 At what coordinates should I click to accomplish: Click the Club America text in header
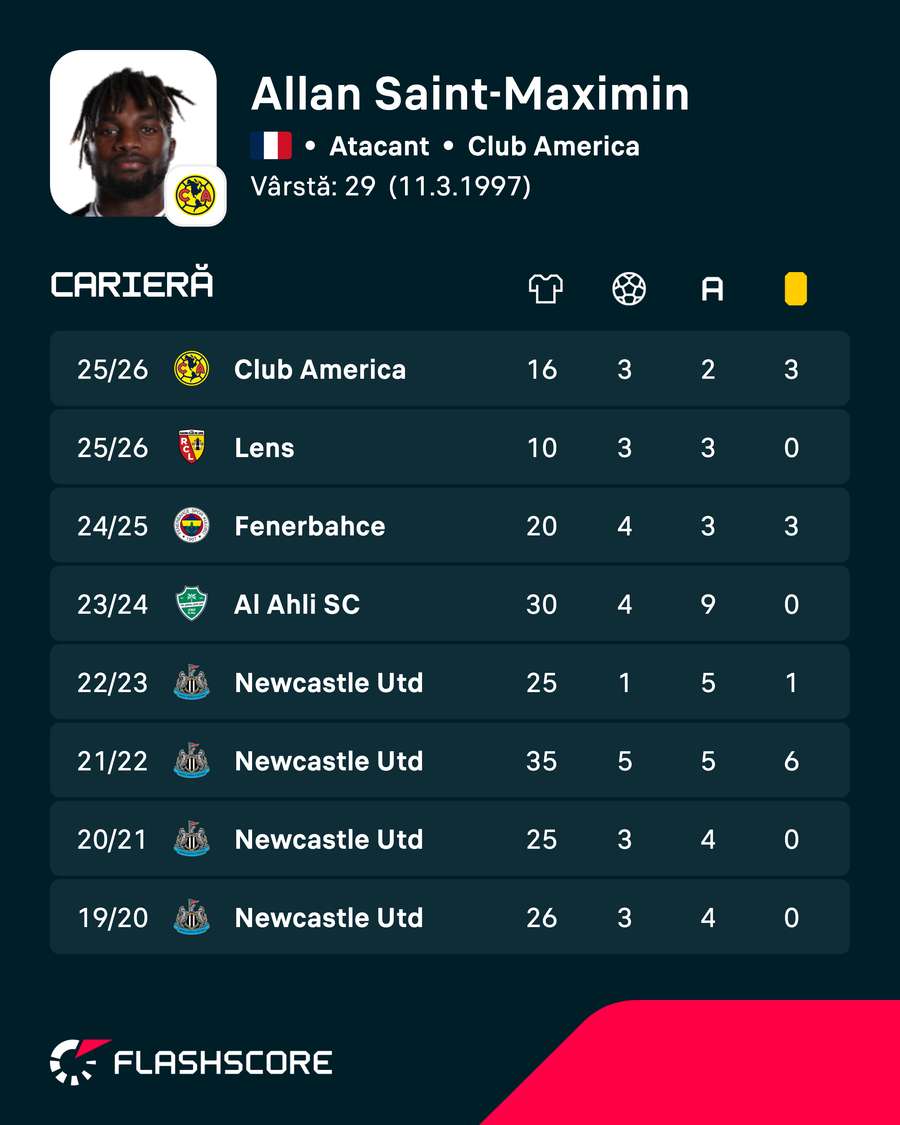point(553,146)
